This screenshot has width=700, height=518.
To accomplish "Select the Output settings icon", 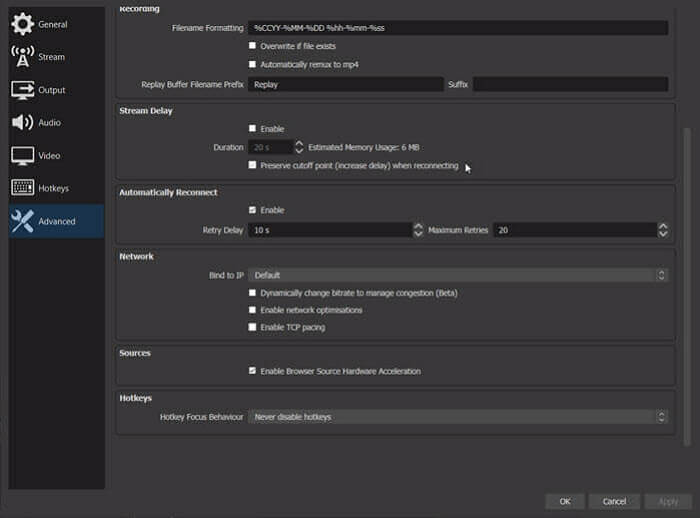I will click(x=22, y=90).
